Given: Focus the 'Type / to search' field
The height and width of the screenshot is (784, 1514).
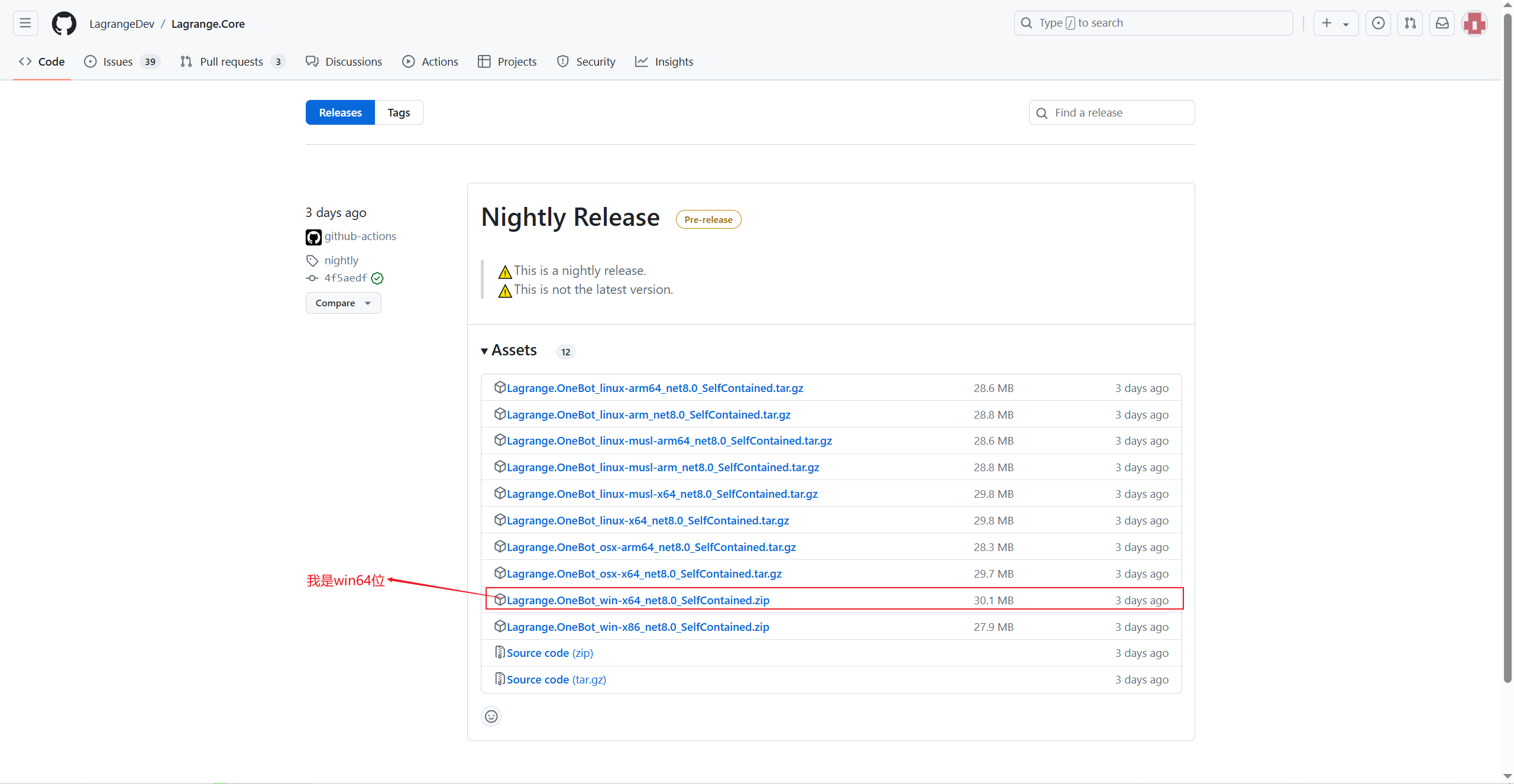Looking at the screenshot, I should click(1153, 23).
